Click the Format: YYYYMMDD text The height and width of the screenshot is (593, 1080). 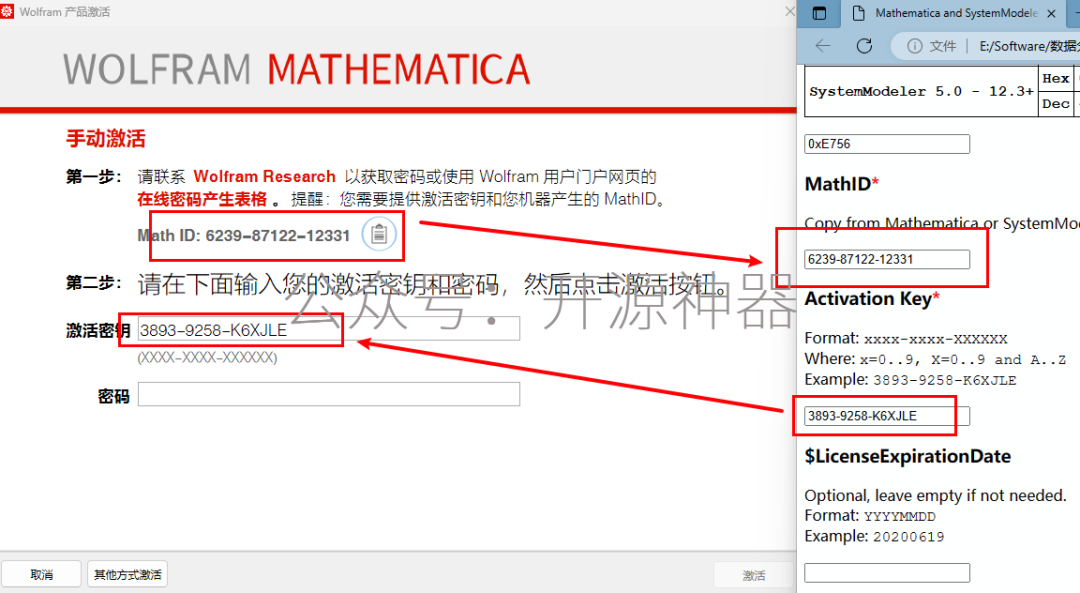coord(870,515)
